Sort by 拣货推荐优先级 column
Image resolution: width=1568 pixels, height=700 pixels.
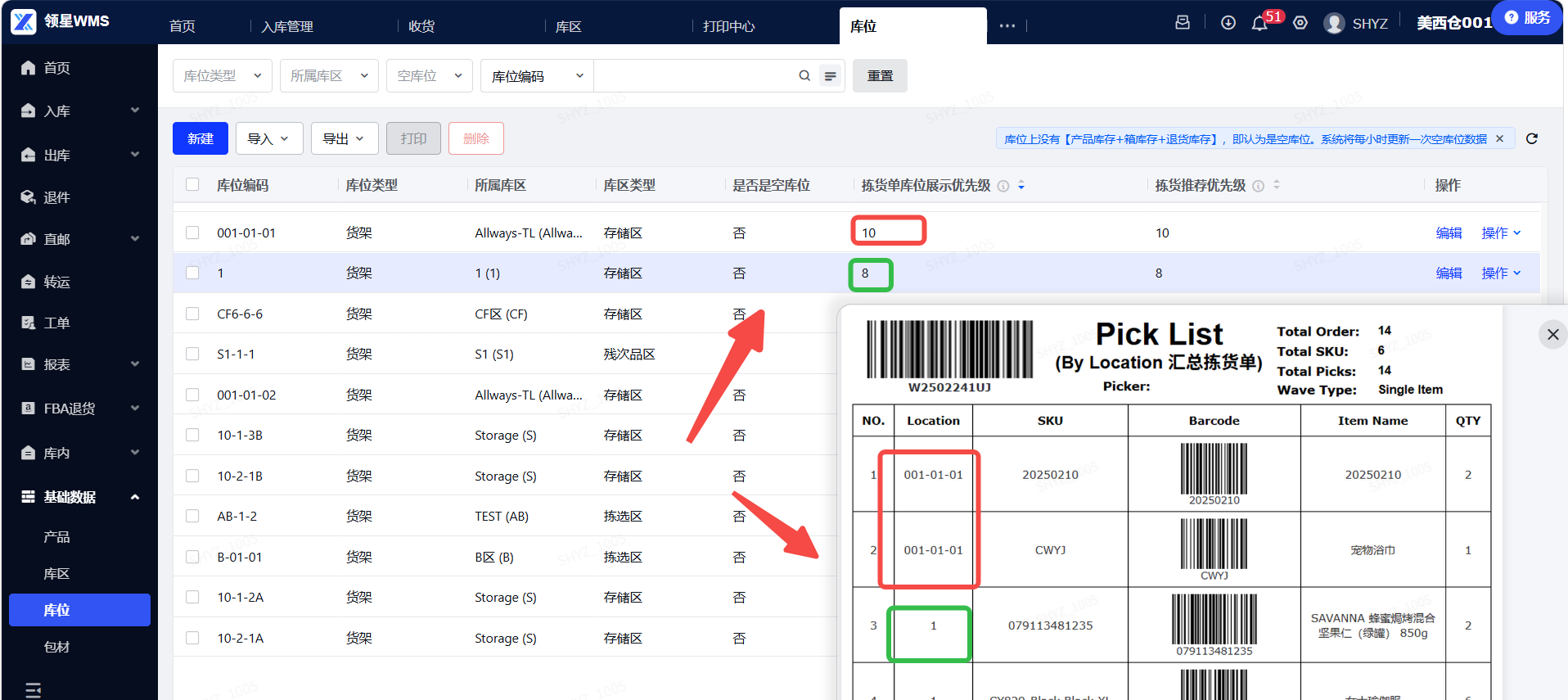tap(1277, 186)
